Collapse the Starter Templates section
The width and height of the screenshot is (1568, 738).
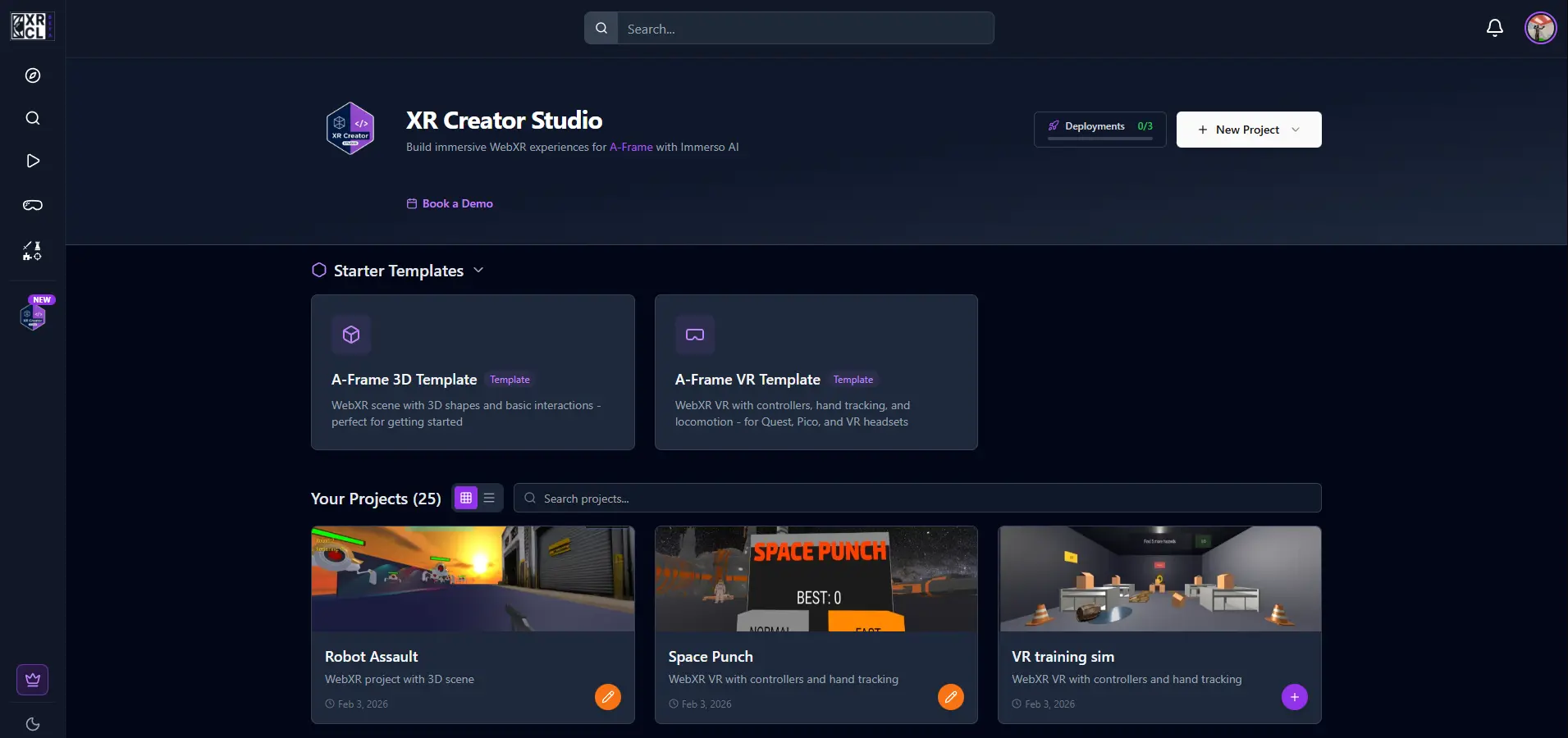pyautogui.click(x=478, y=271)
